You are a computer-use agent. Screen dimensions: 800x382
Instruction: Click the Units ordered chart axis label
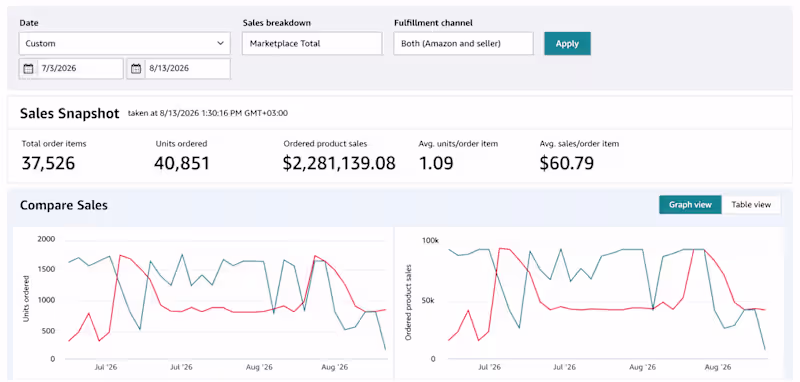(x=27, y=298)
